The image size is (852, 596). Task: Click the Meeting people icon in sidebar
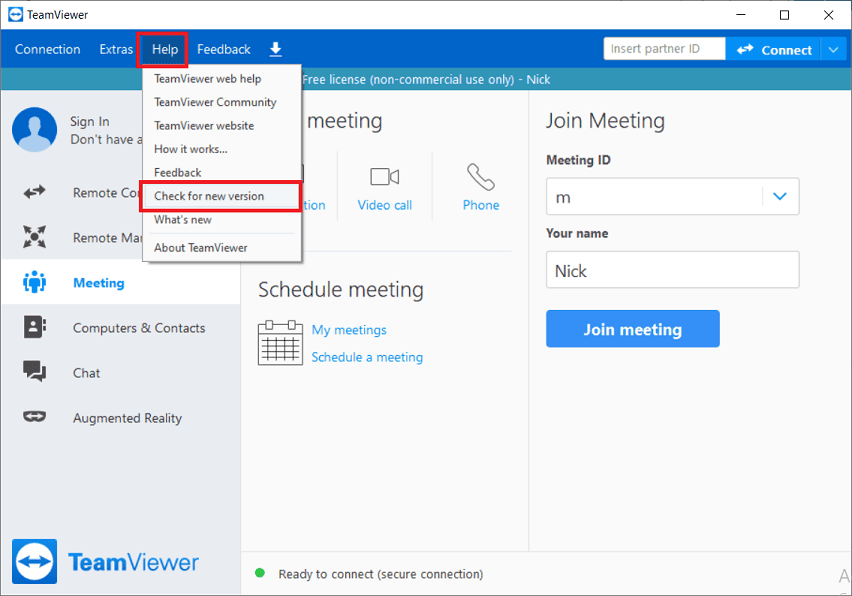click(x=34, y=282)
